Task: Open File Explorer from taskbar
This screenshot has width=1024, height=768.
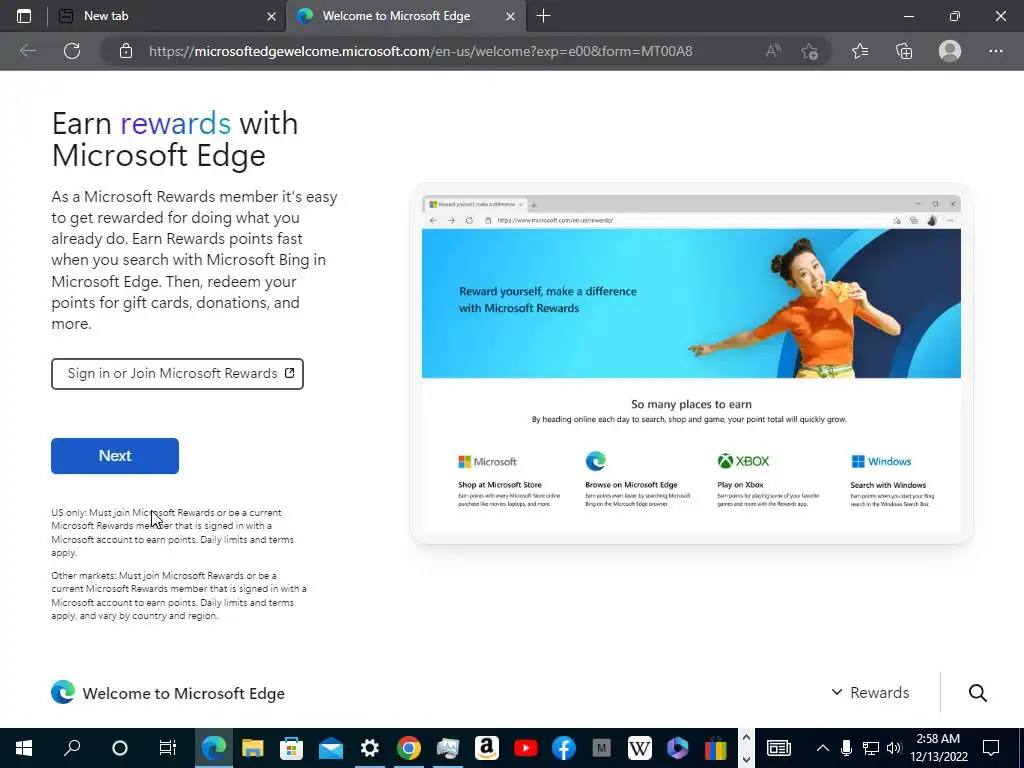Action: point(253,748)
